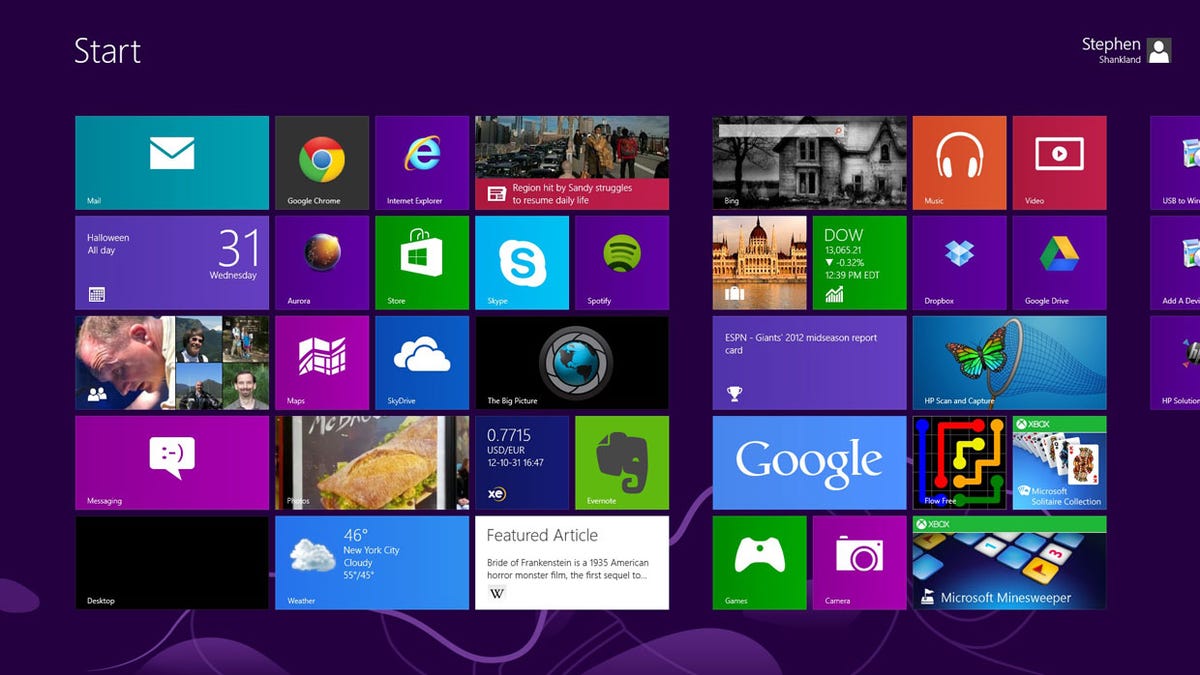Open the Maps app

click(321, 362)
